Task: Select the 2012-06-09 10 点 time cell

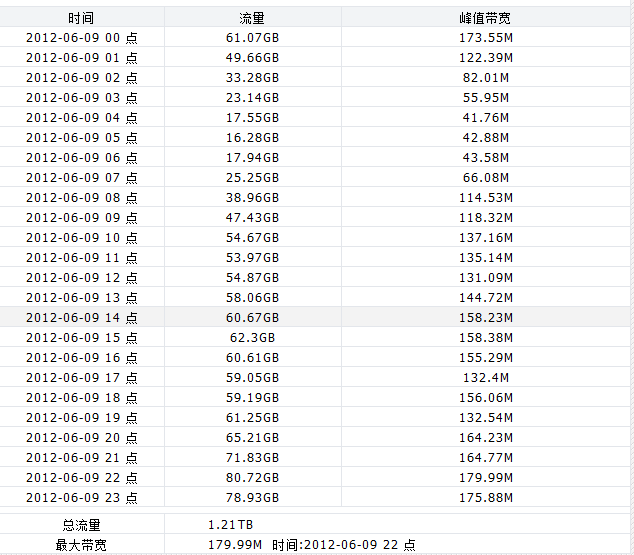Action: tap(82, 238)
